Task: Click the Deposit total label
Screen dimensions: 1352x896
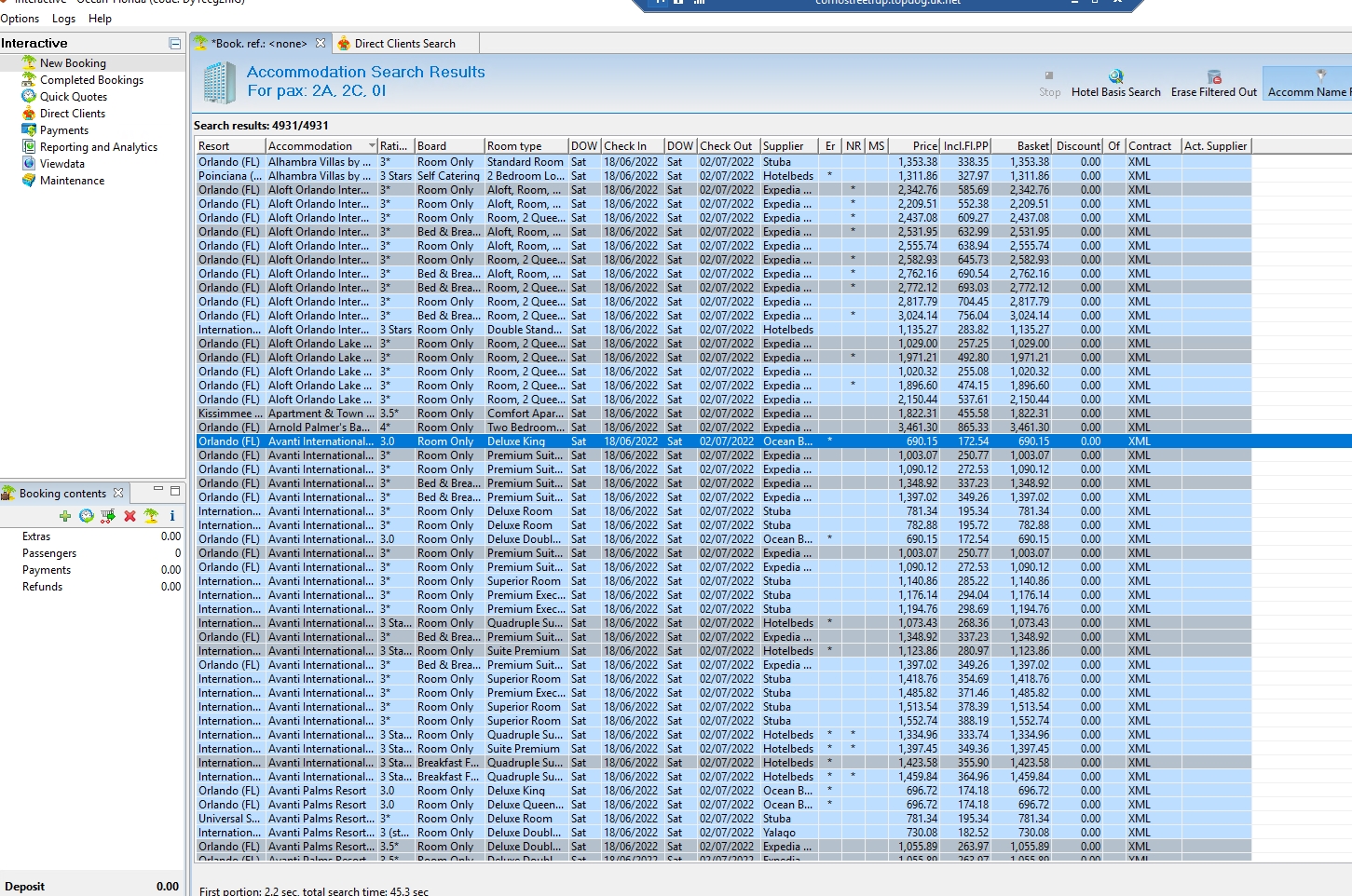Action: pos(25,887)
